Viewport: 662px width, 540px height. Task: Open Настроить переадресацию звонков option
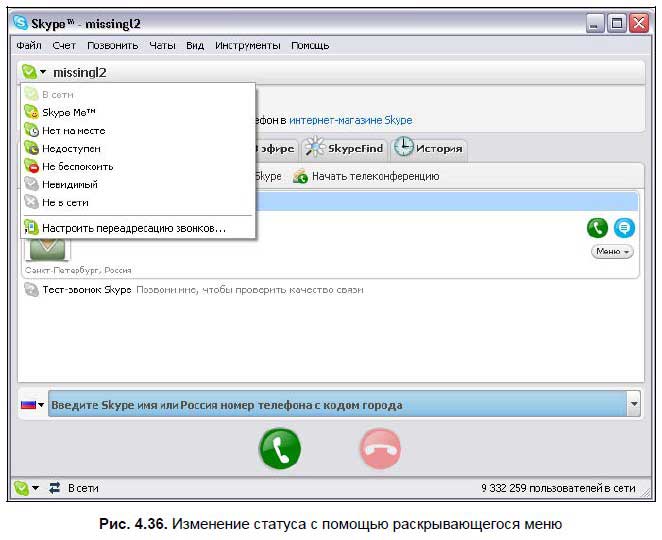point(132,228)
